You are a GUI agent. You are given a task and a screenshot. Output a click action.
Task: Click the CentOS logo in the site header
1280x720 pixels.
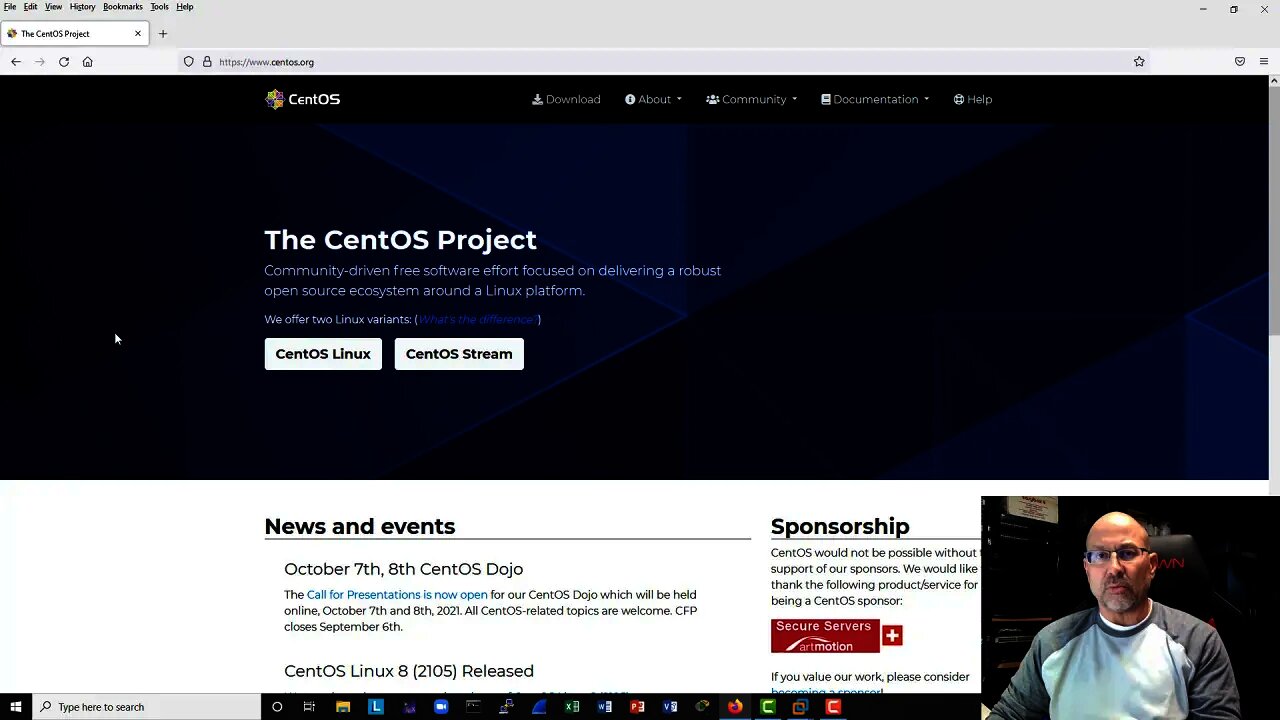[x=302, y=99]
